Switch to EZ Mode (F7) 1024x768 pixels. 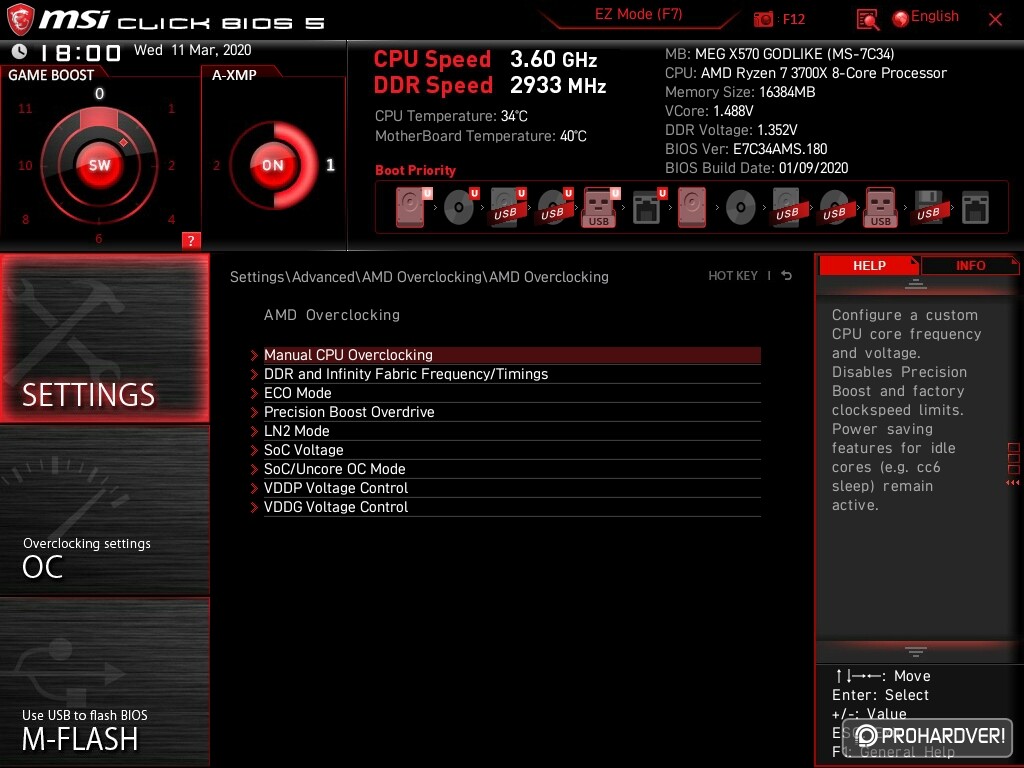[x=638, y=14]
